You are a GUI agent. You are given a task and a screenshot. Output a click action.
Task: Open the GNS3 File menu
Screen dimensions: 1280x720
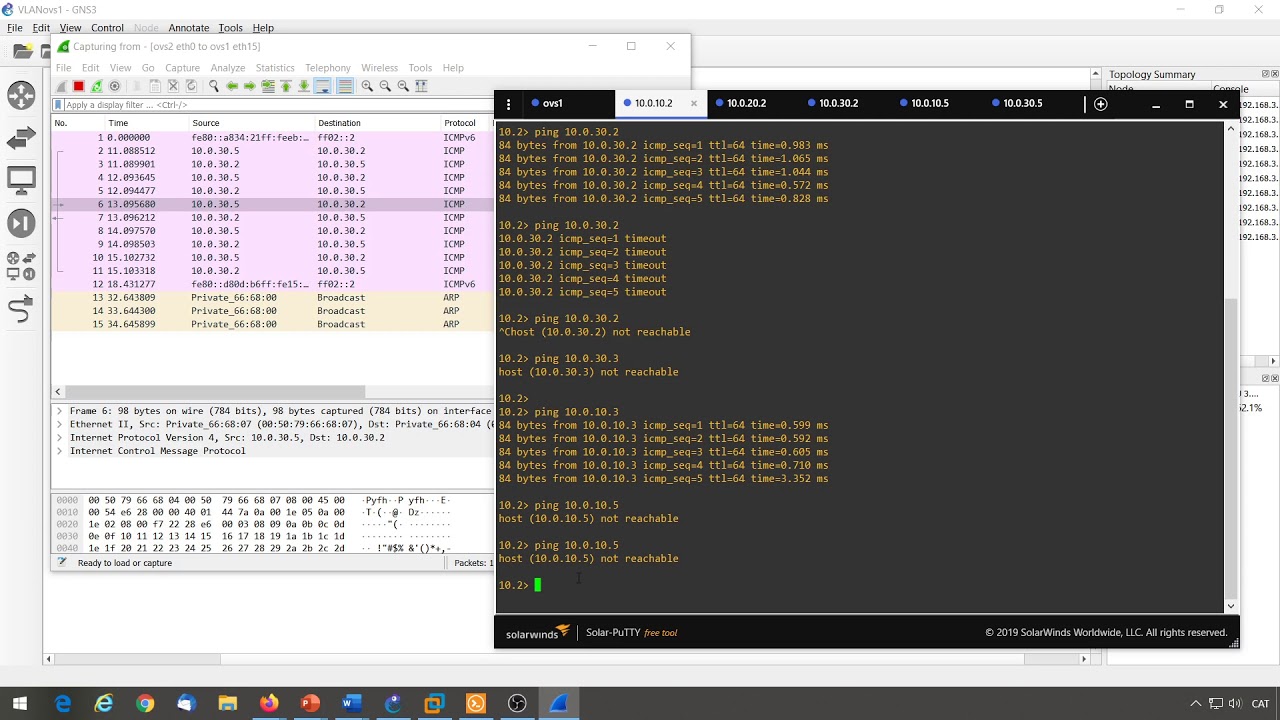15,28
